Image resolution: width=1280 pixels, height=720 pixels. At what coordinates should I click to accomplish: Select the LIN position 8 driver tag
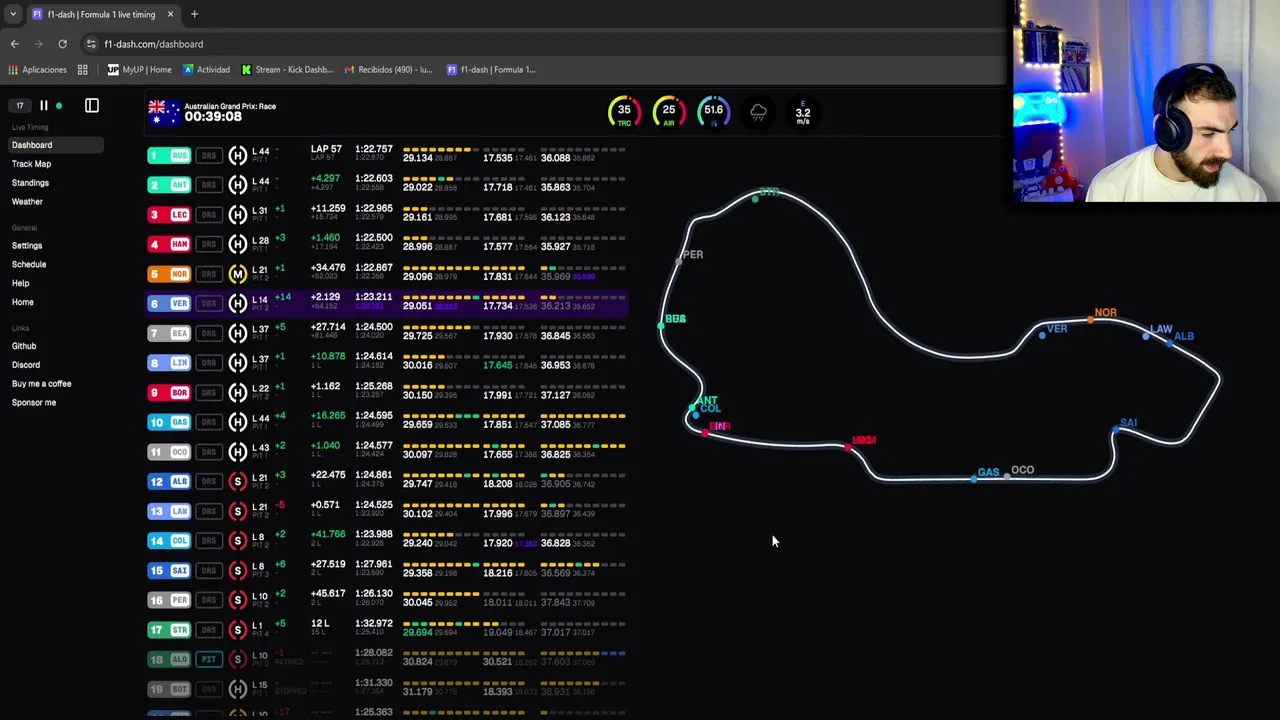[169, 363]
